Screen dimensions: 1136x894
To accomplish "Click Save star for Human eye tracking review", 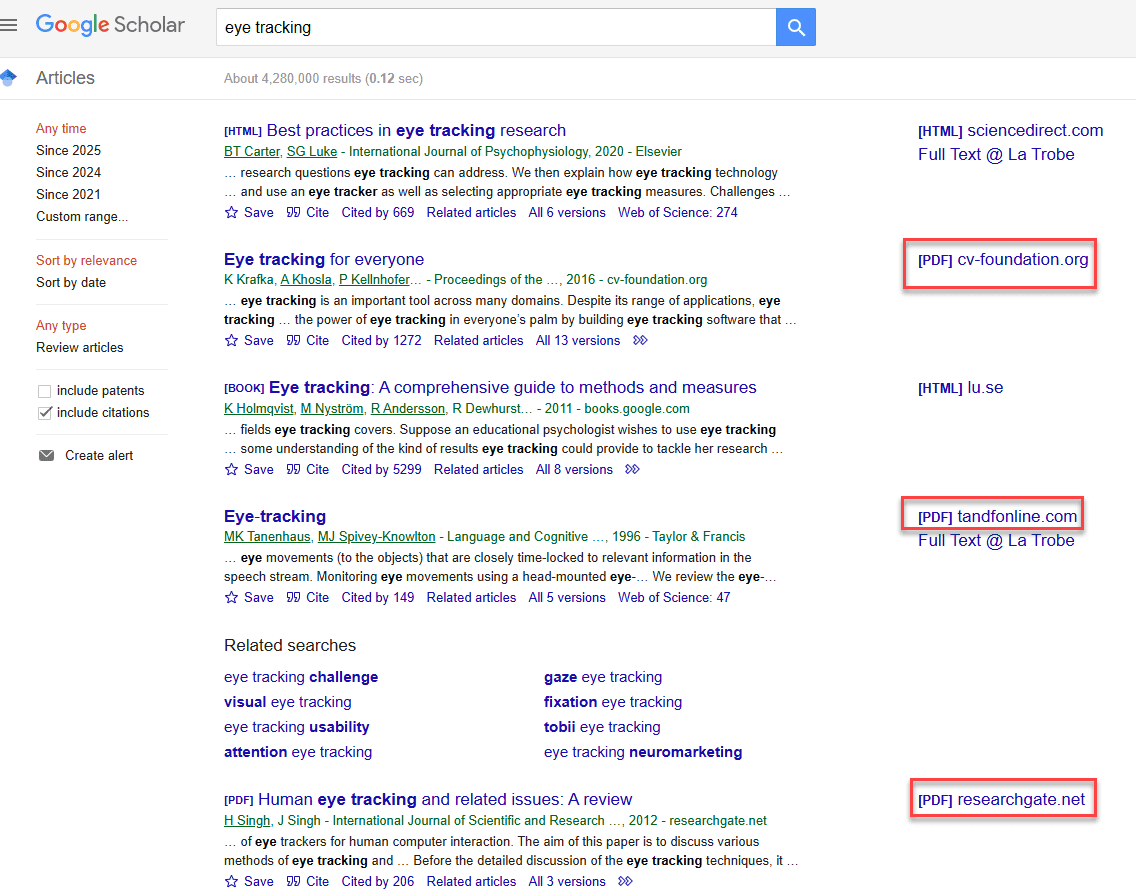I will pos(231,882).
